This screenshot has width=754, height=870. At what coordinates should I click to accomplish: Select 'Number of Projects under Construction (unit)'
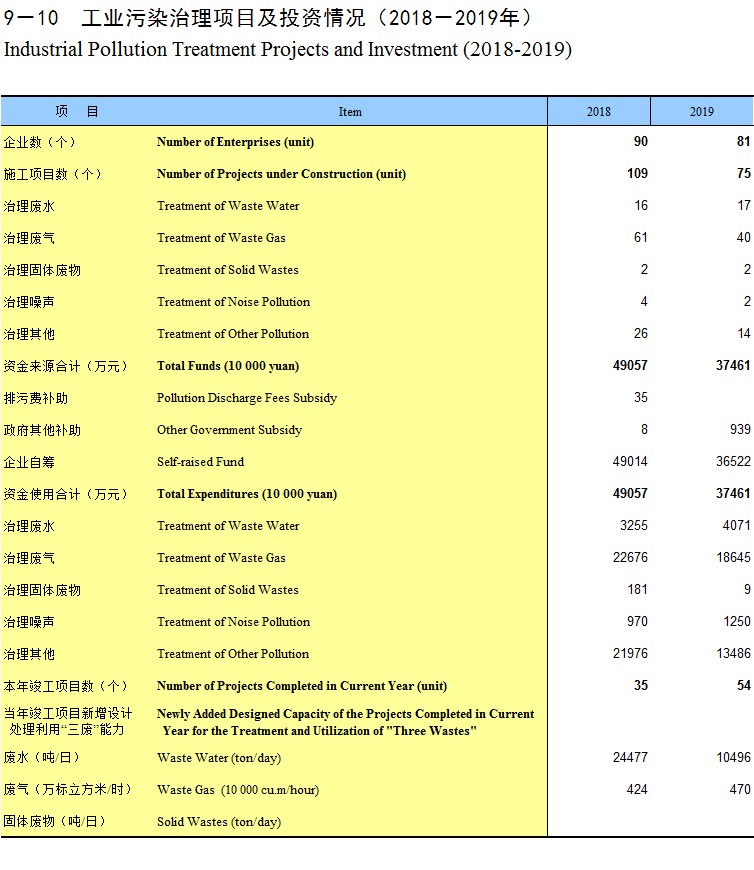(x=281, y=174)
